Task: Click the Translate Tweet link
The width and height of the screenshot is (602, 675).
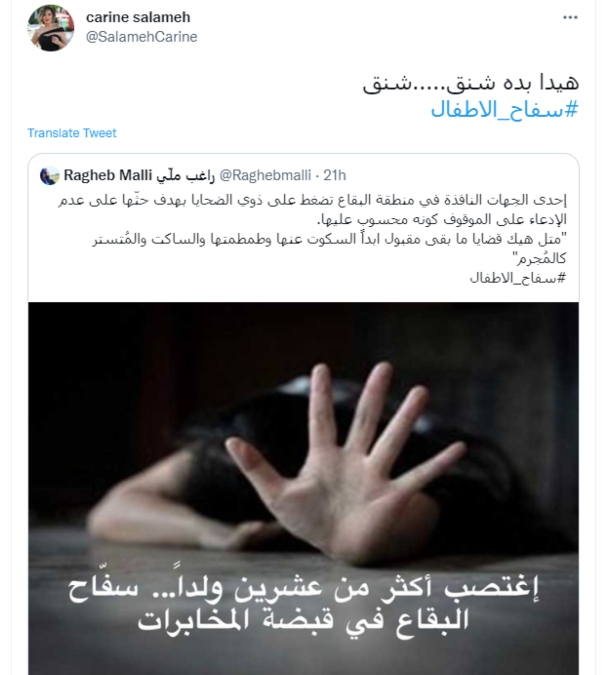Action: [x=72, y=133]
